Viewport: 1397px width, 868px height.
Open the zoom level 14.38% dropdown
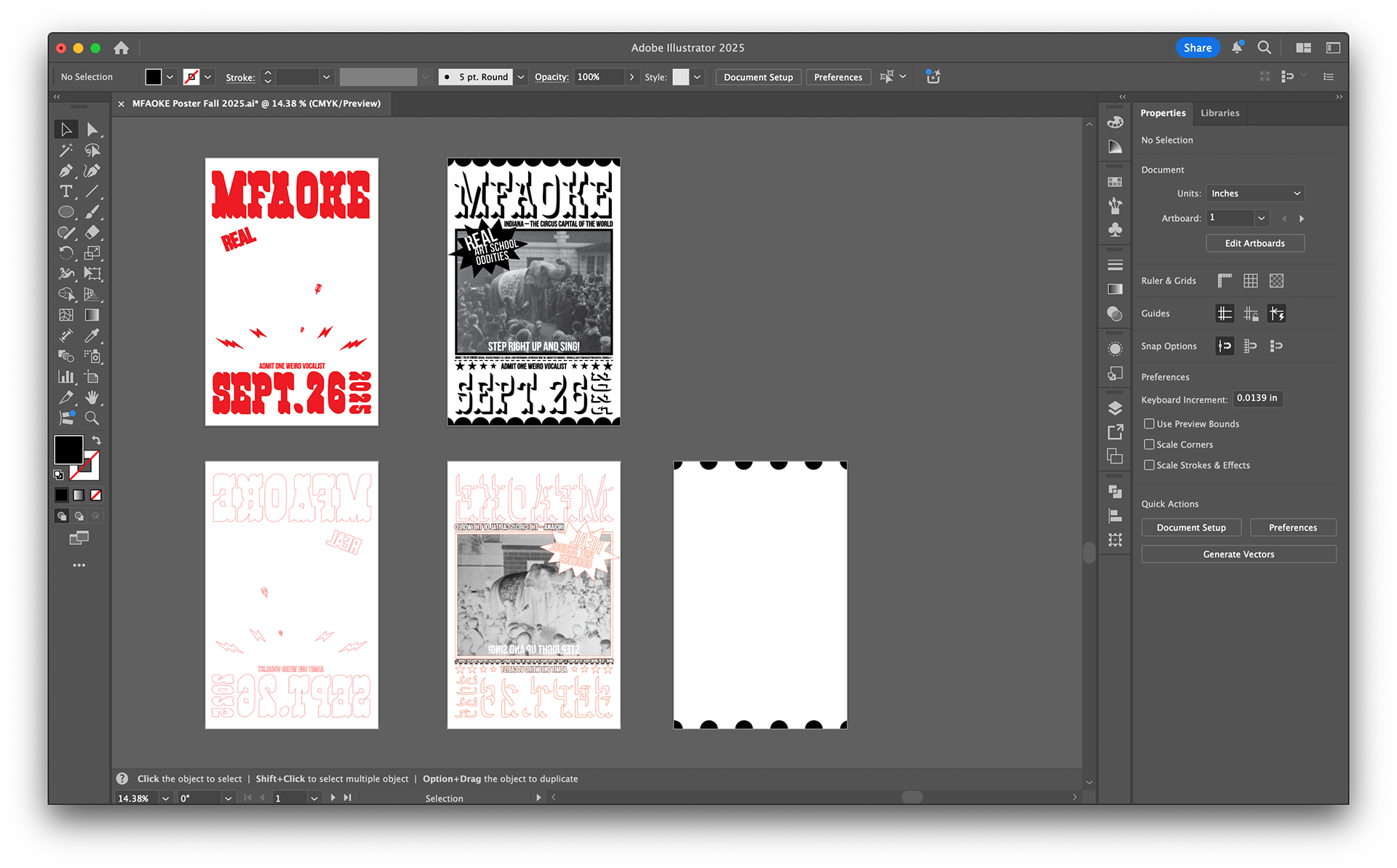166,798
